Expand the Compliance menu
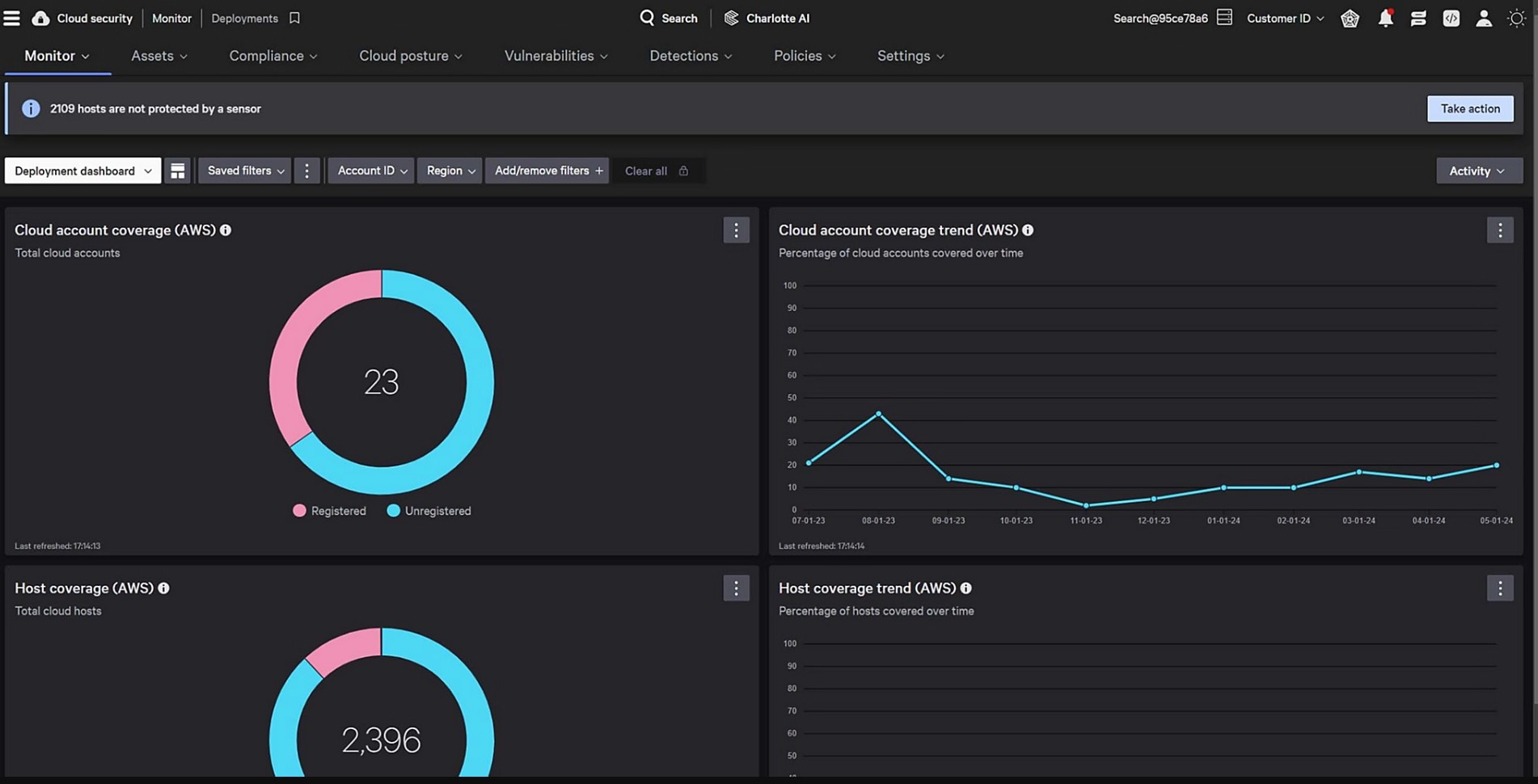Screen dimensions: 1538x784 [273, 56]
